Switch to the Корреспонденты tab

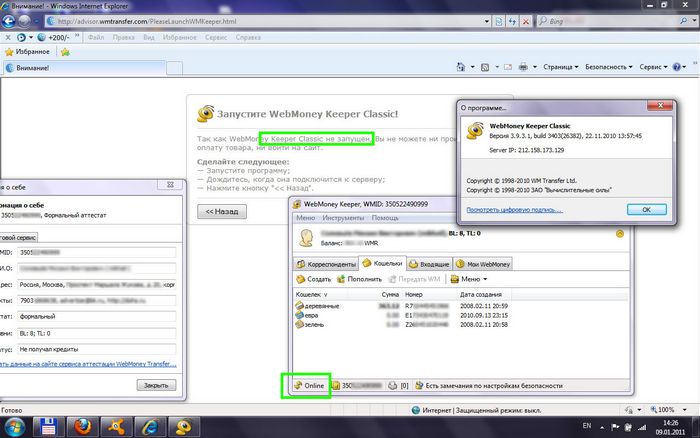(x=325, y=263)
